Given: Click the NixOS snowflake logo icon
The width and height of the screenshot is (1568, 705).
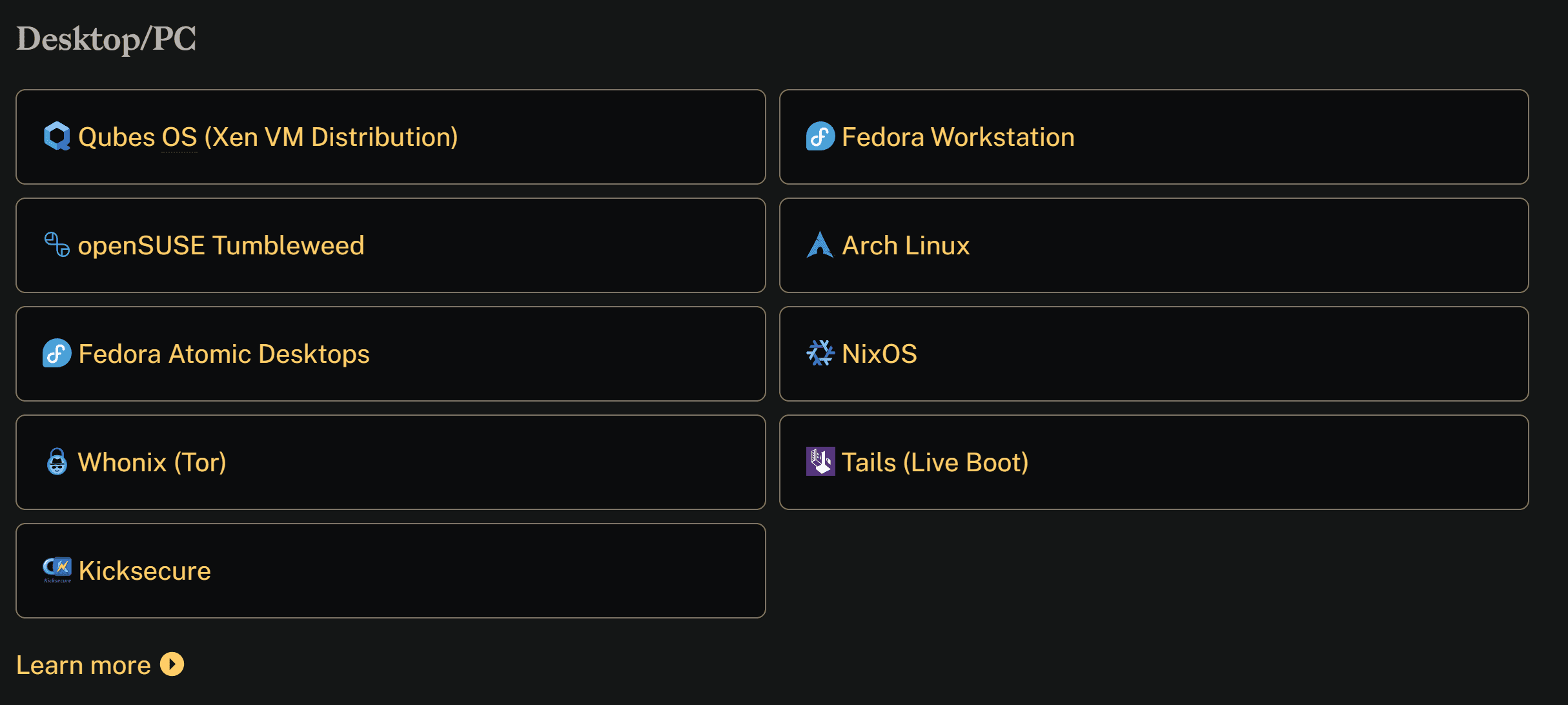Looking at the screenshot, I should pyautogui.click(x=820, y=353).
